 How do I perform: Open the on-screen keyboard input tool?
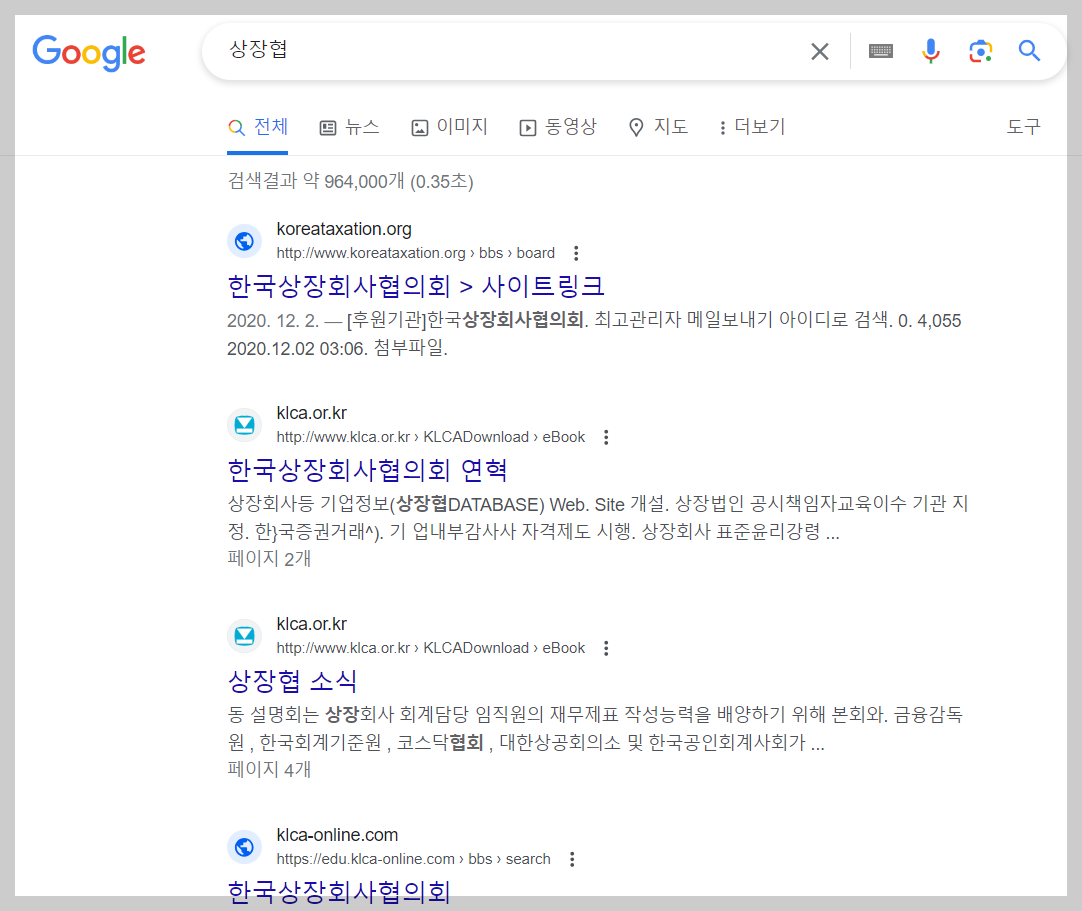881,51
